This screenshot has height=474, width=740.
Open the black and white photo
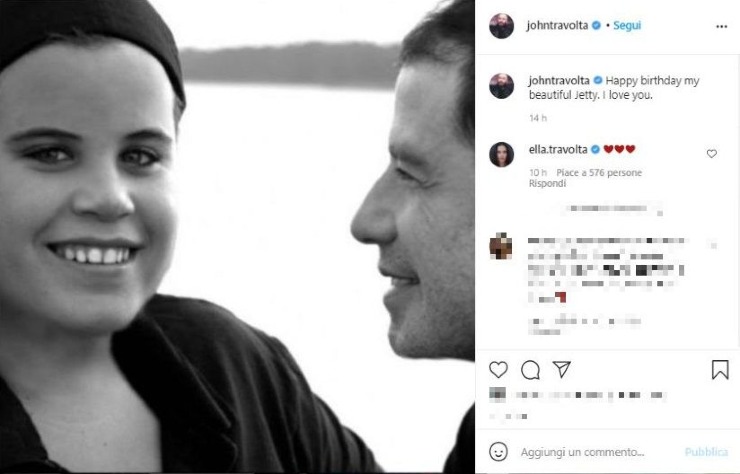pos(237,237)
